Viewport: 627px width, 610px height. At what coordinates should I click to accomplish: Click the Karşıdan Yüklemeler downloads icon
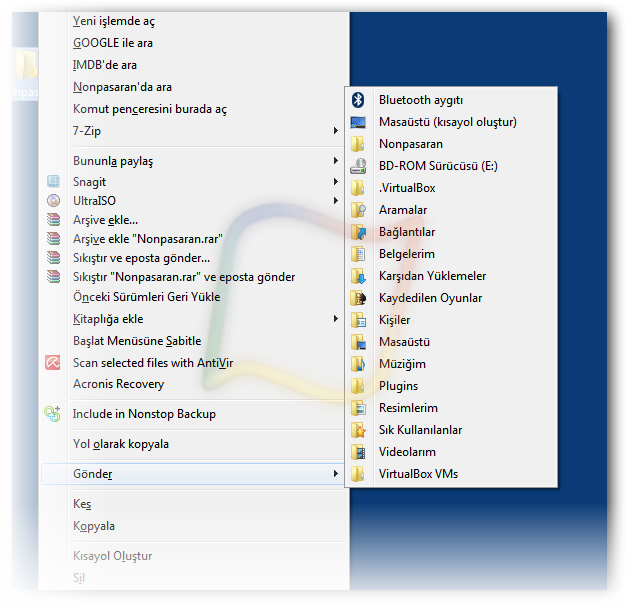pyautogui.click(x=358, y=276)
